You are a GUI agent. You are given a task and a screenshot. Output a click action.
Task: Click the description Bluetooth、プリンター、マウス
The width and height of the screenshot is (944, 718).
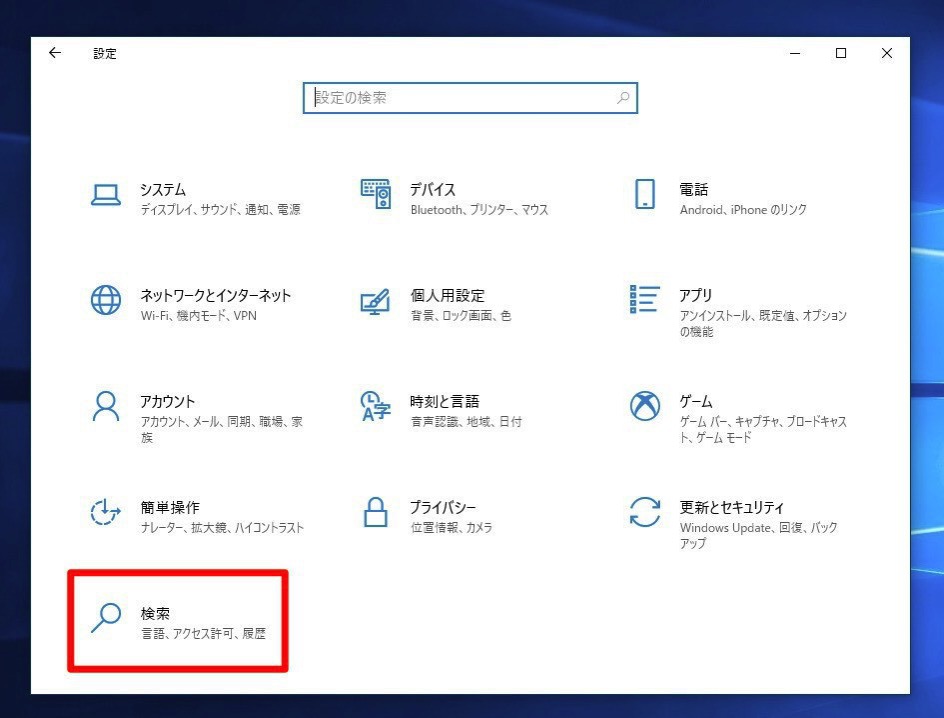(x=479, y=209)
